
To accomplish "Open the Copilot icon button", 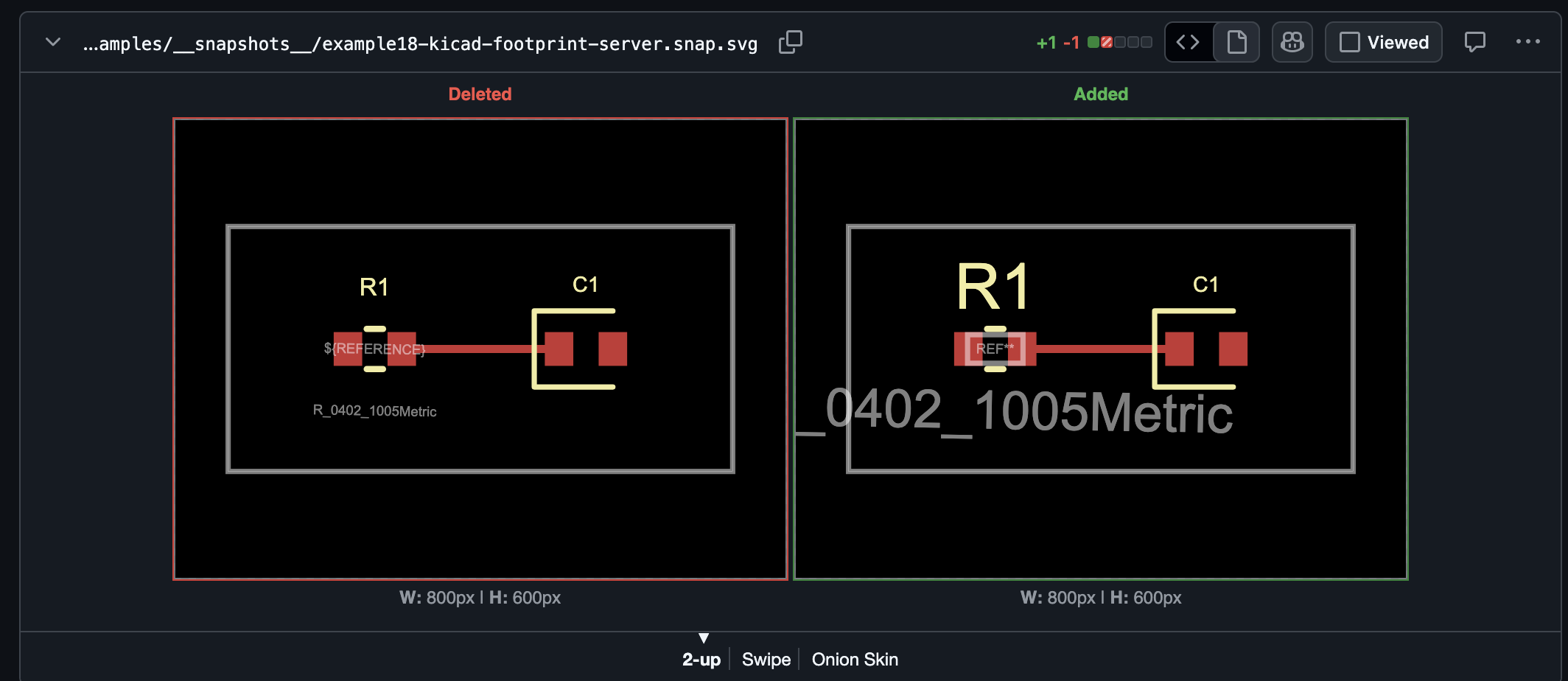I will 1292,42.
